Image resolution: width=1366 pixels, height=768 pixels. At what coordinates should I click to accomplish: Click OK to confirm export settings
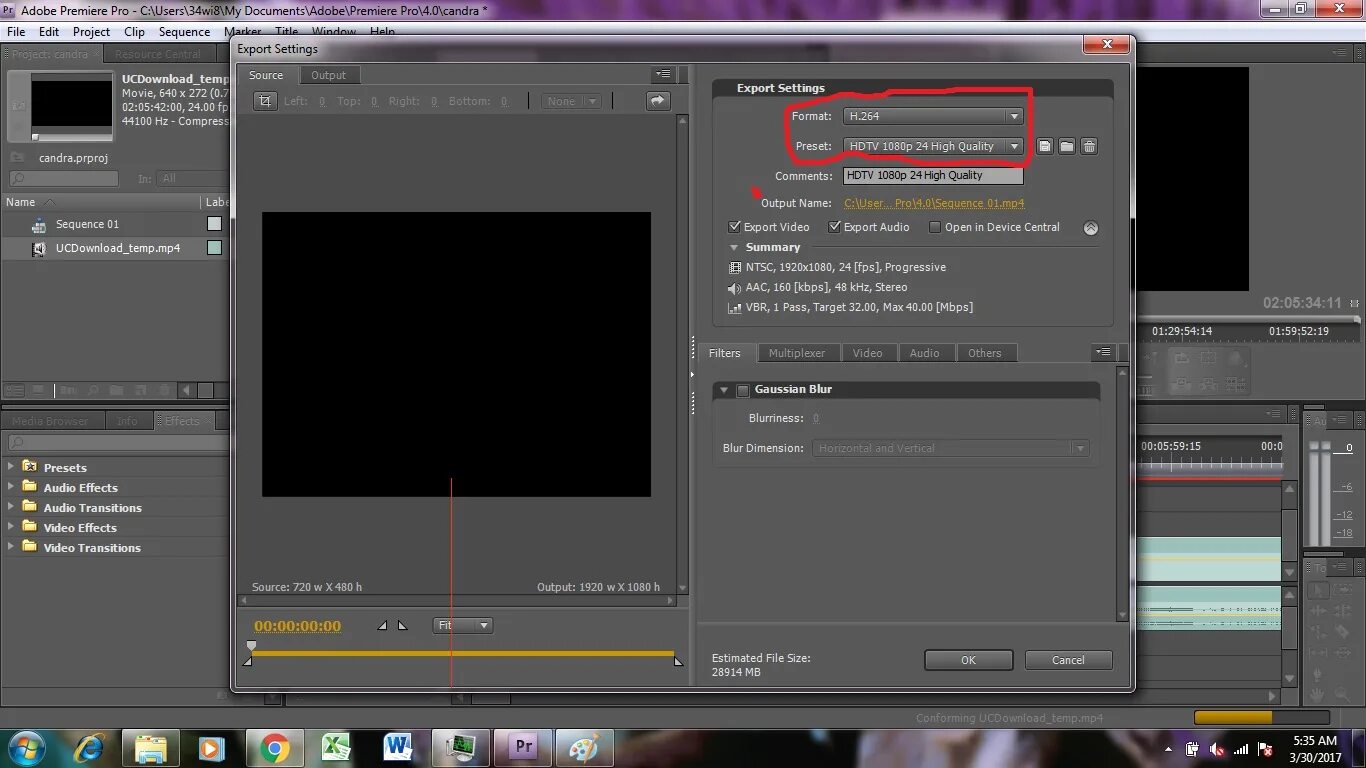coord(968,660)
